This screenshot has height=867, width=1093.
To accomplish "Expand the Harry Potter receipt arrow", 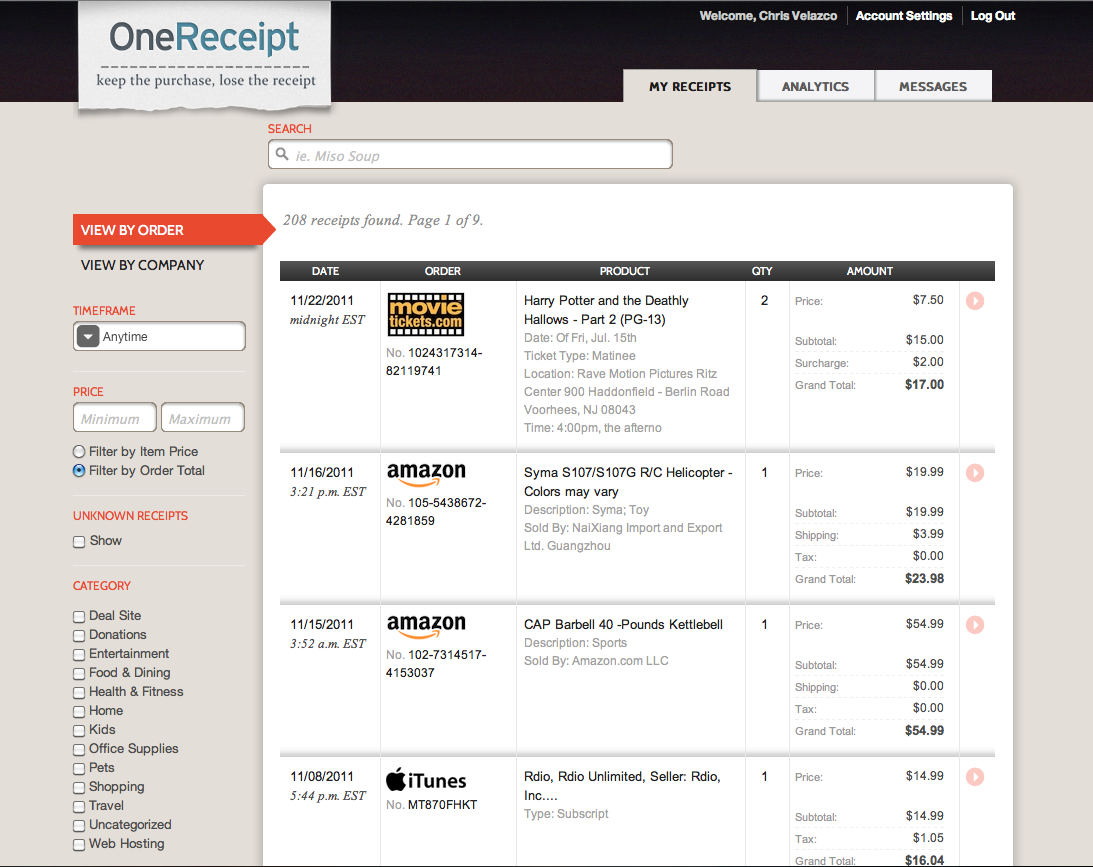I will pyautogui.click(x=974, y=301).
